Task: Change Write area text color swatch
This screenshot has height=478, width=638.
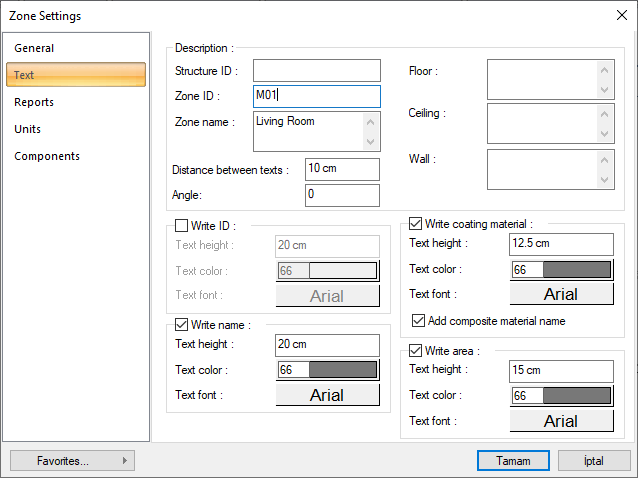Action: point(561,396)
